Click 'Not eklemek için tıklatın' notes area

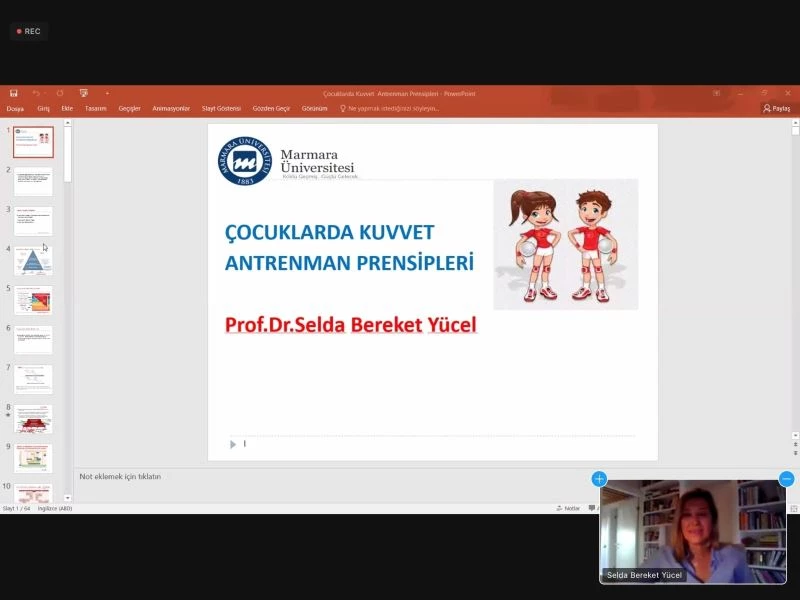coord(120,477)
